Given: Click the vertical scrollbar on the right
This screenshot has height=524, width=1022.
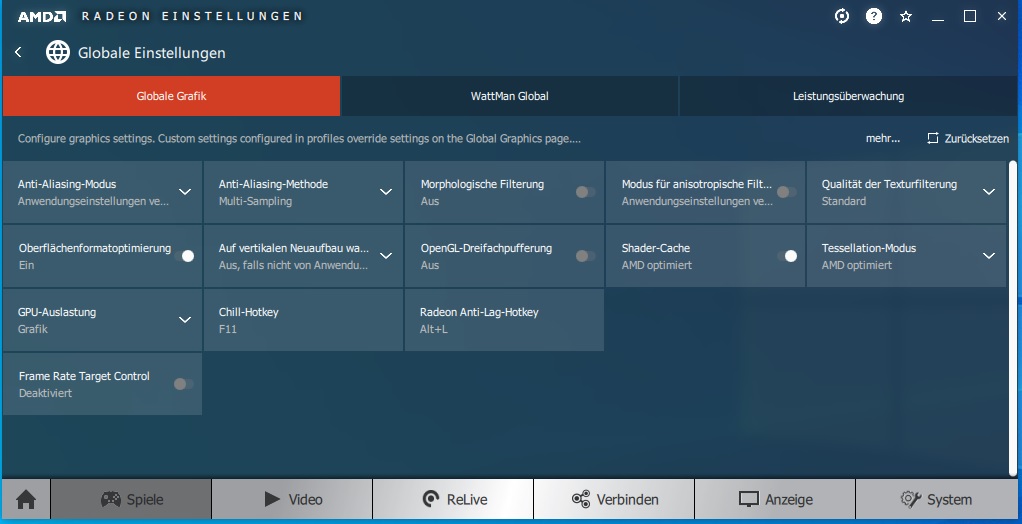Looking at the screenshot, I should click(x=1012, y=317).
